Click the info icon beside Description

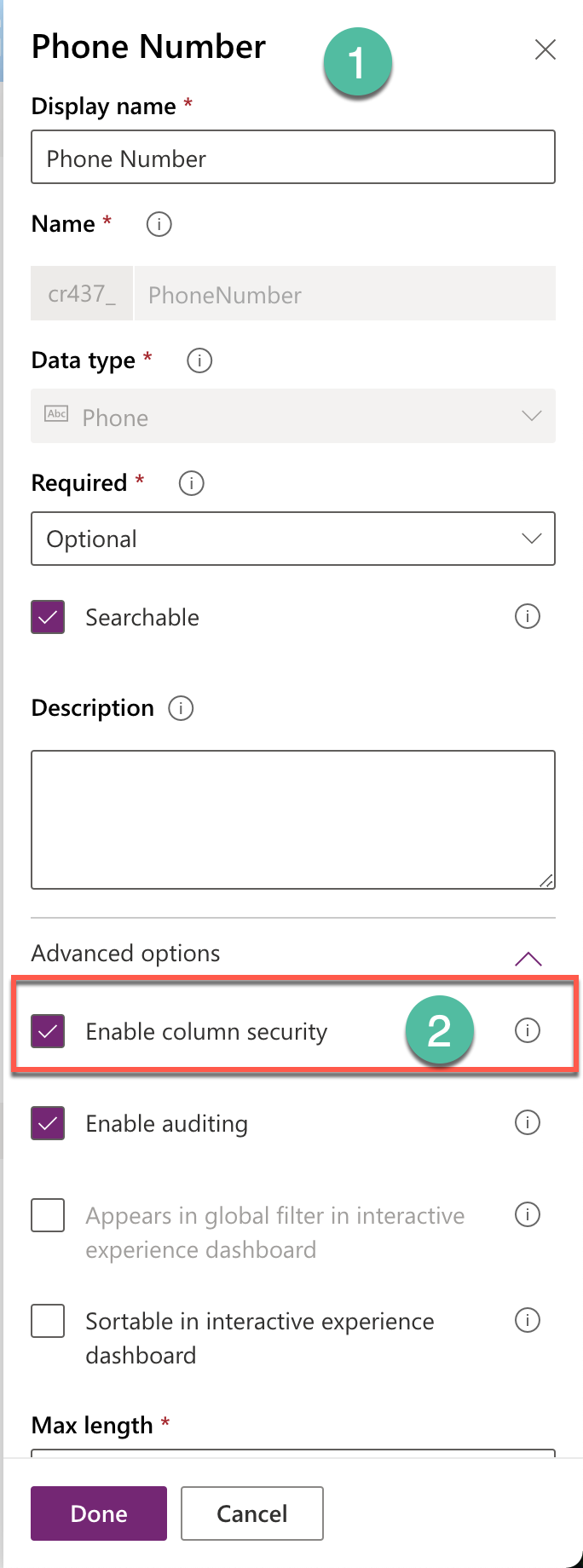[181, 708]
